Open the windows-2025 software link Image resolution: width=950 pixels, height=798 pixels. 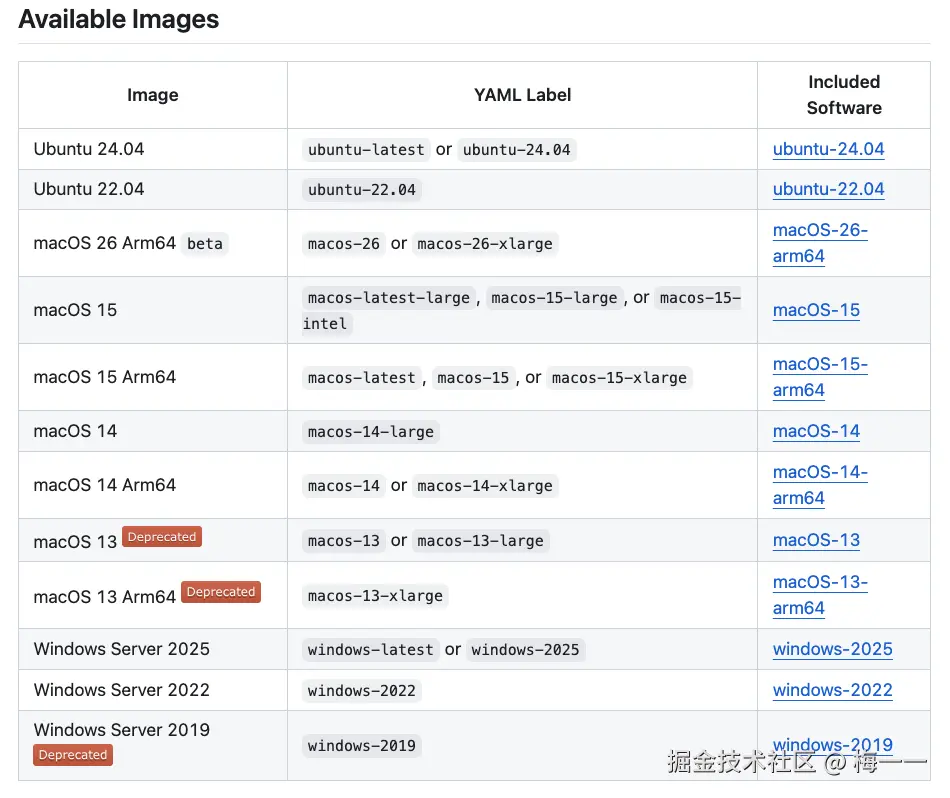pos(832,649)
